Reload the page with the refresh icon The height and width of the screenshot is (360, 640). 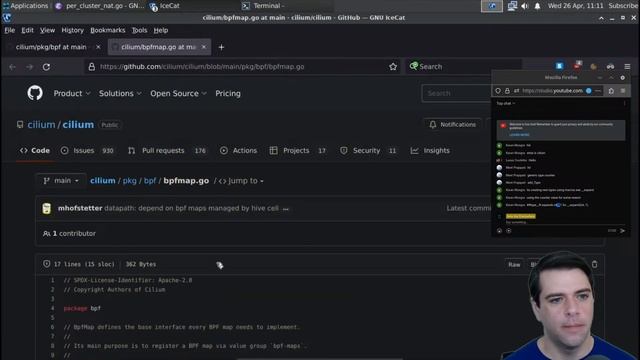pyautogui.click(x=47, y=67)
